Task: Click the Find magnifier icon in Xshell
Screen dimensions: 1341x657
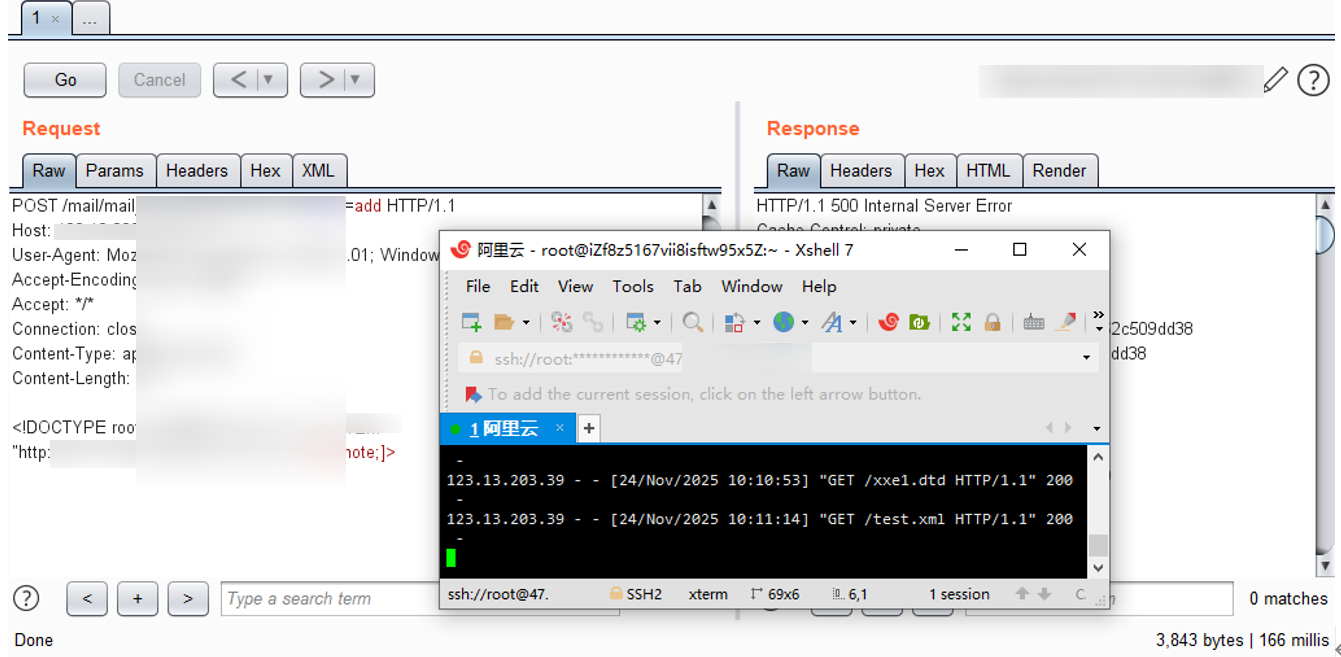Action: pos(692,322)
